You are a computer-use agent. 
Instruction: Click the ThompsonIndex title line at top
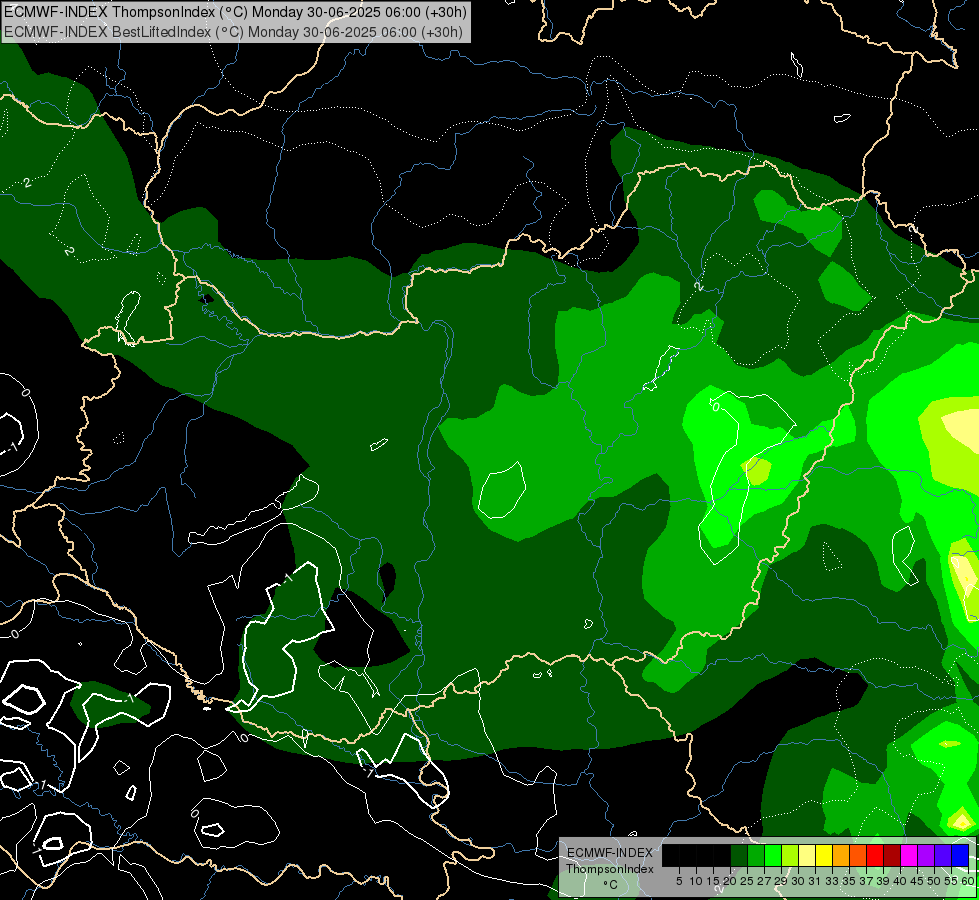coord(235,12)
